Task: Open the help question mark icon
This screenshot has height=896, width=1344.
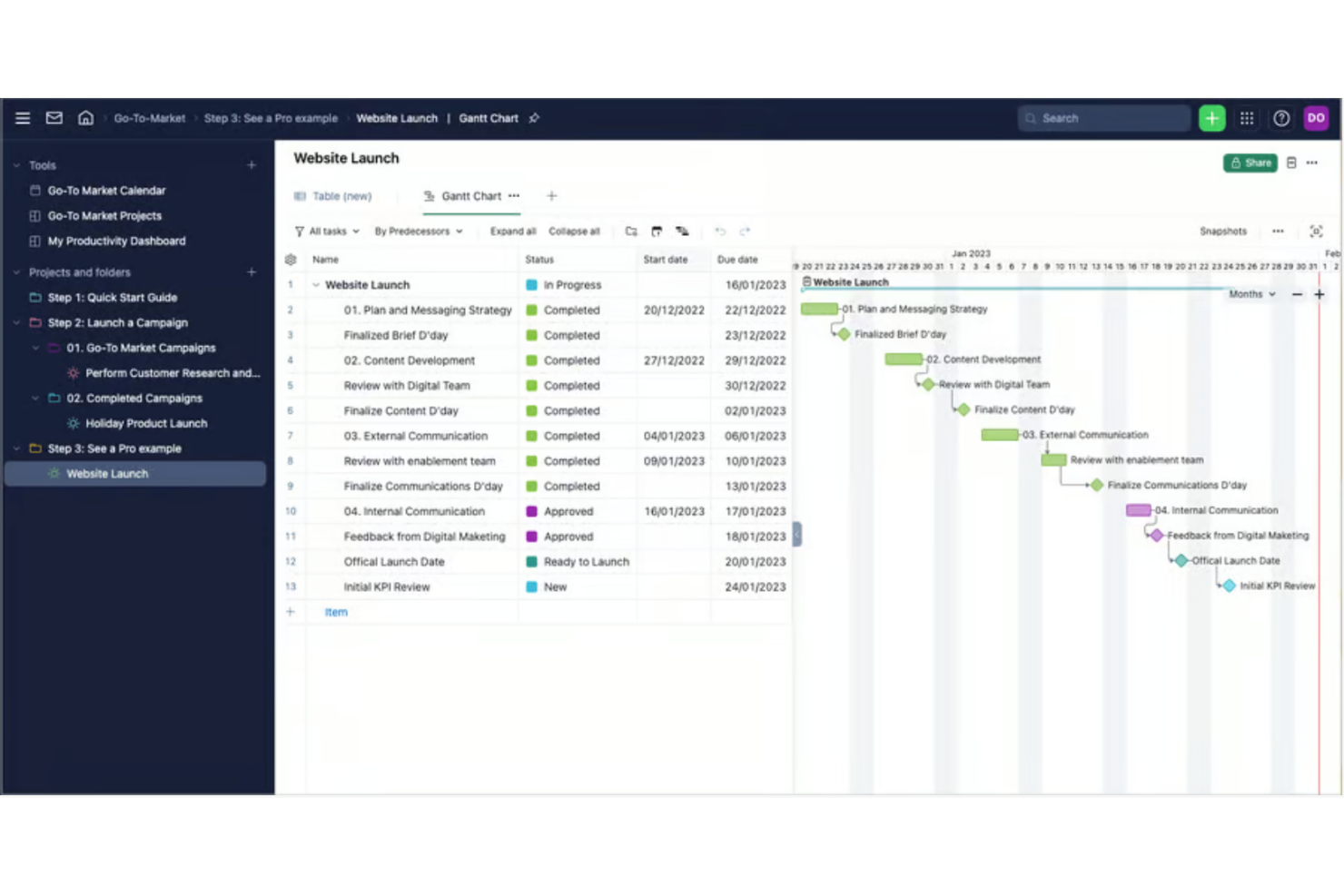Action: click(x=1281, y=118)
